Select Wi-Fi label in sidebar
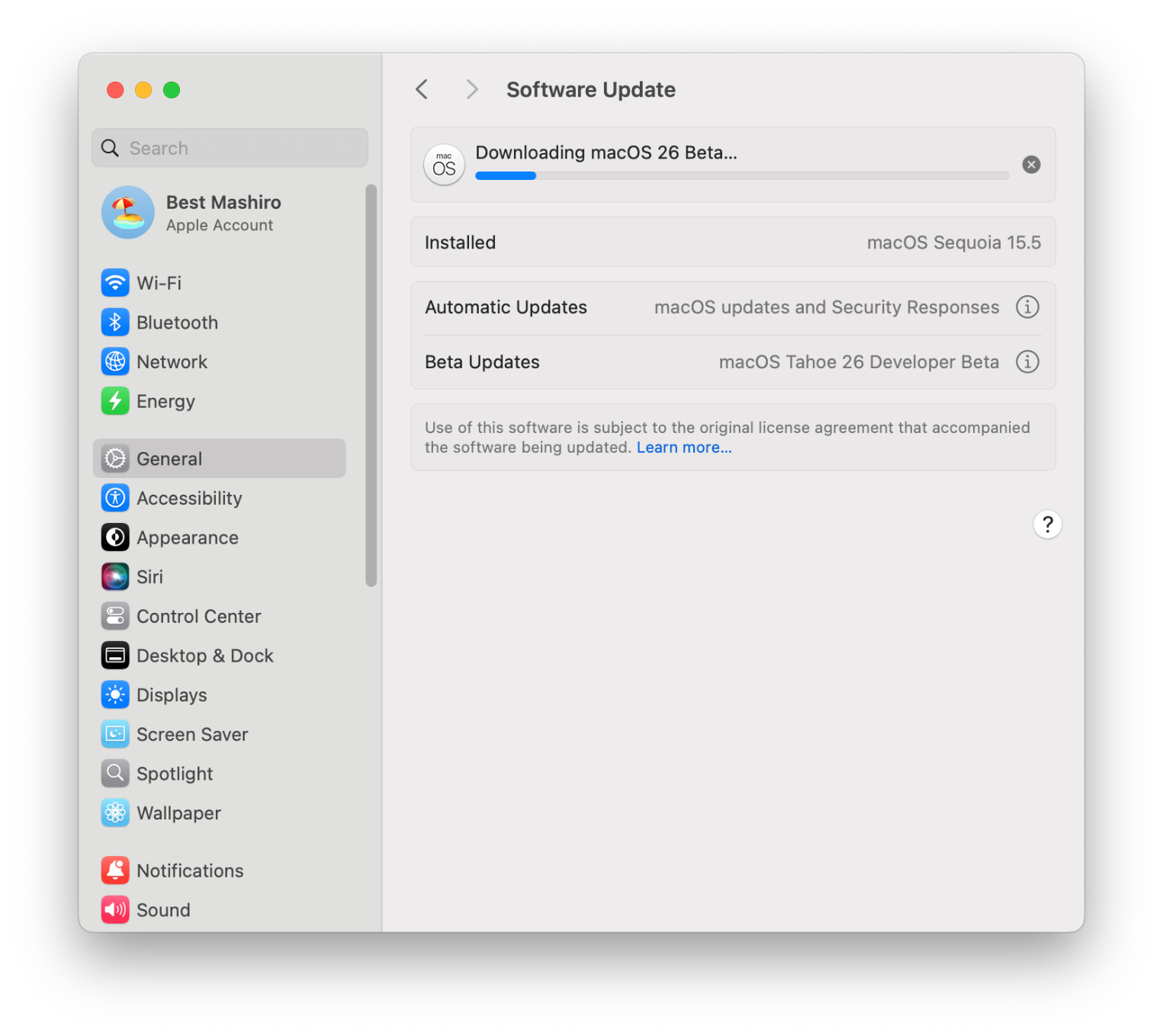This screenshot has width=1163, height=1036. click(159, 283)
